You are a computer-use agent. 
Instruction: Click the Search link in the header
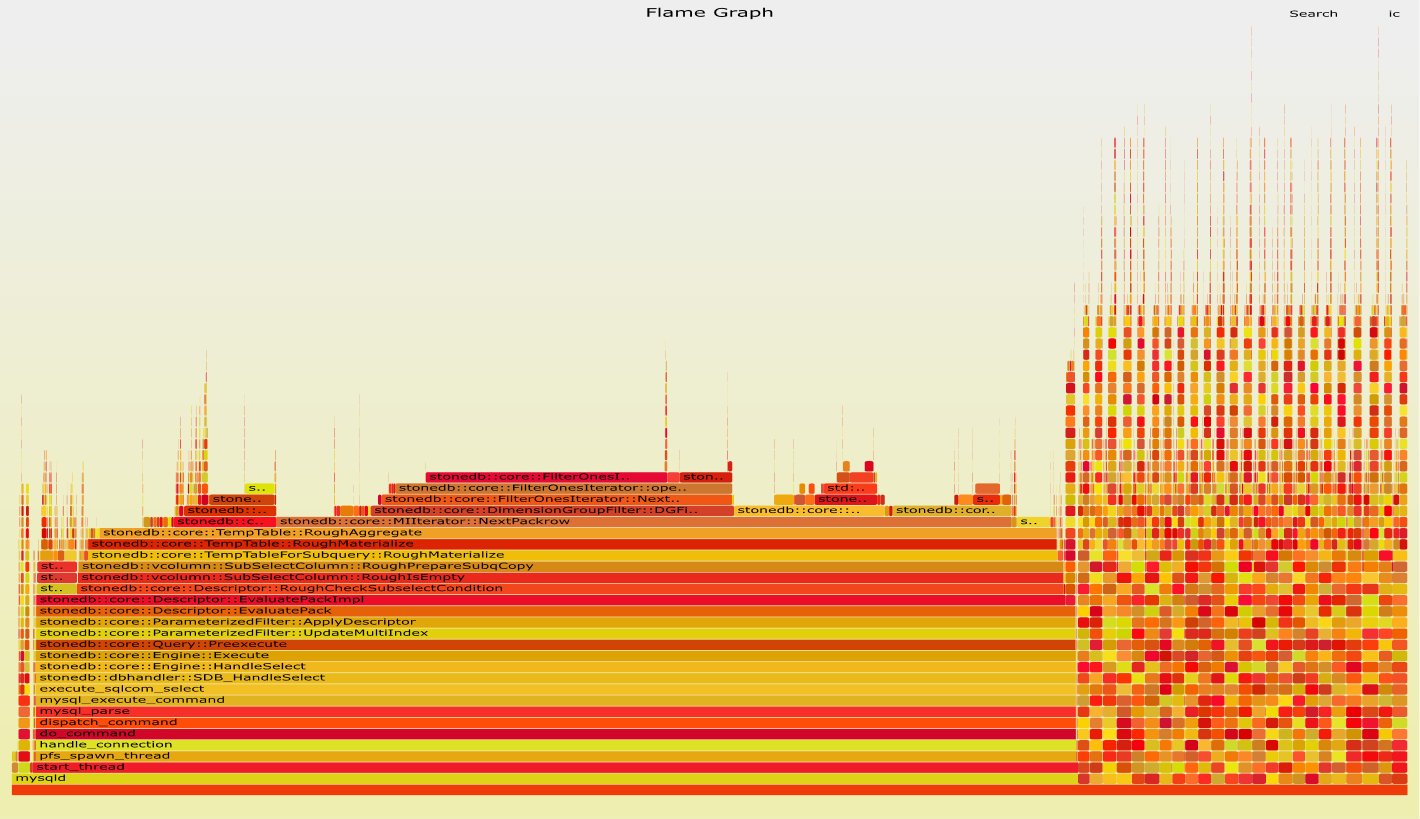(1313, 13)
